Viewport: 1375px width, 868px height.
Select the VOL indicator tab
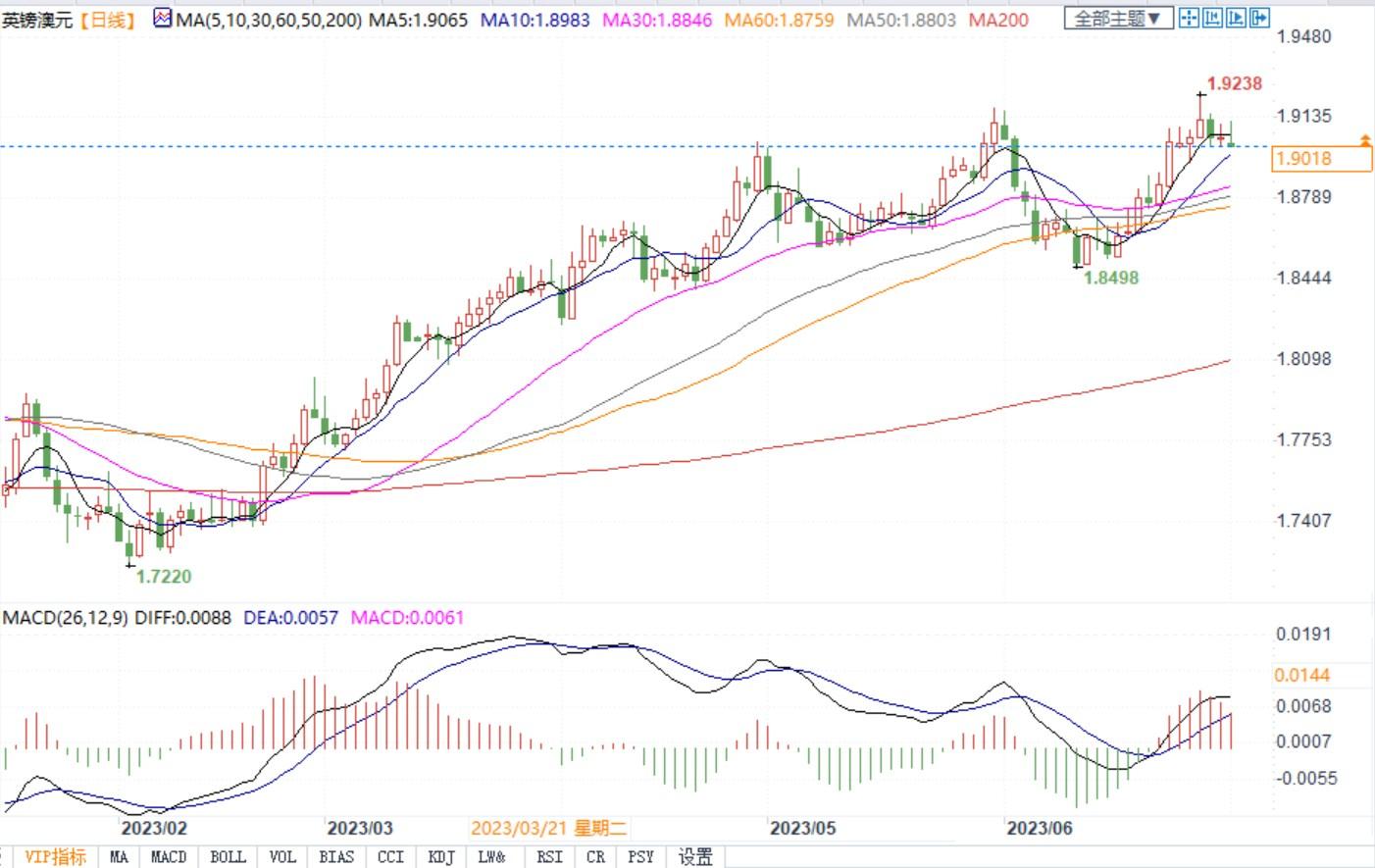[x=282, y=856]
